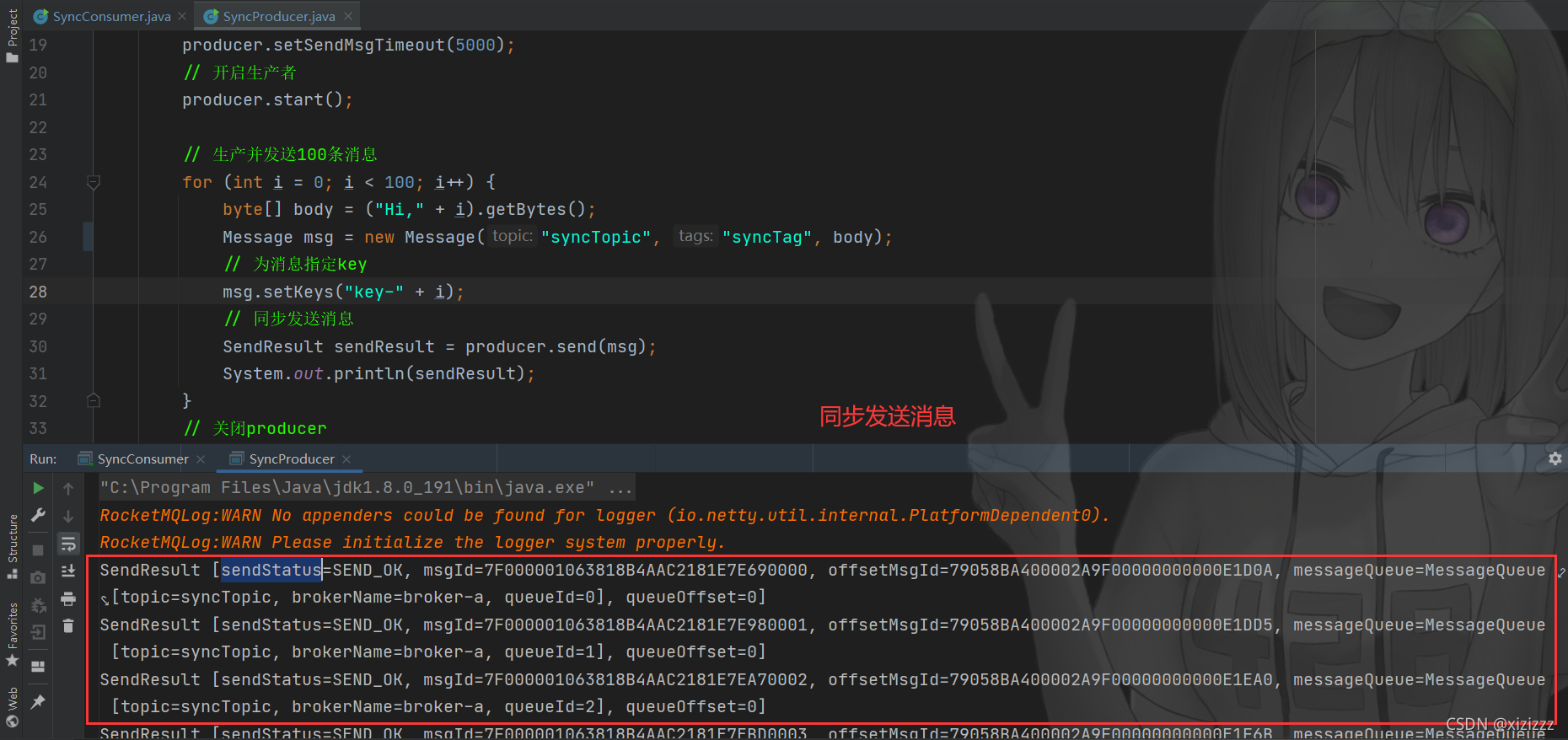Click the setSendMsgTimeout(5000) call

(348, 45)
